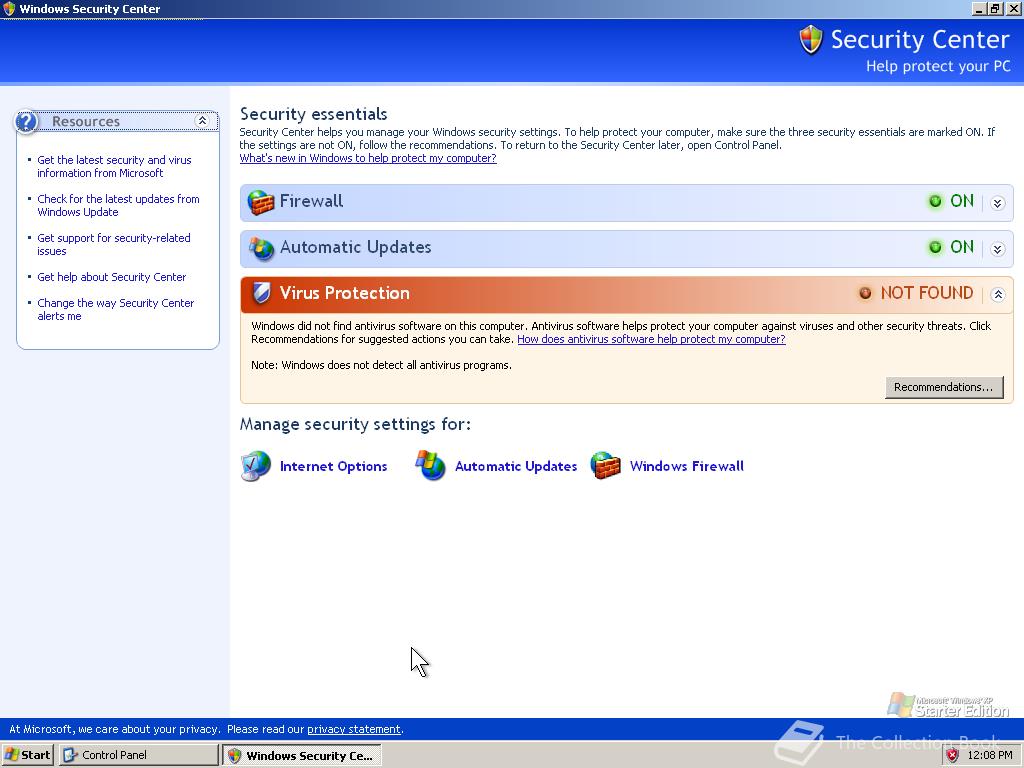Open Automatic Updates settings link
This screenshot has width=1024, height=768.
click(516, 466)
